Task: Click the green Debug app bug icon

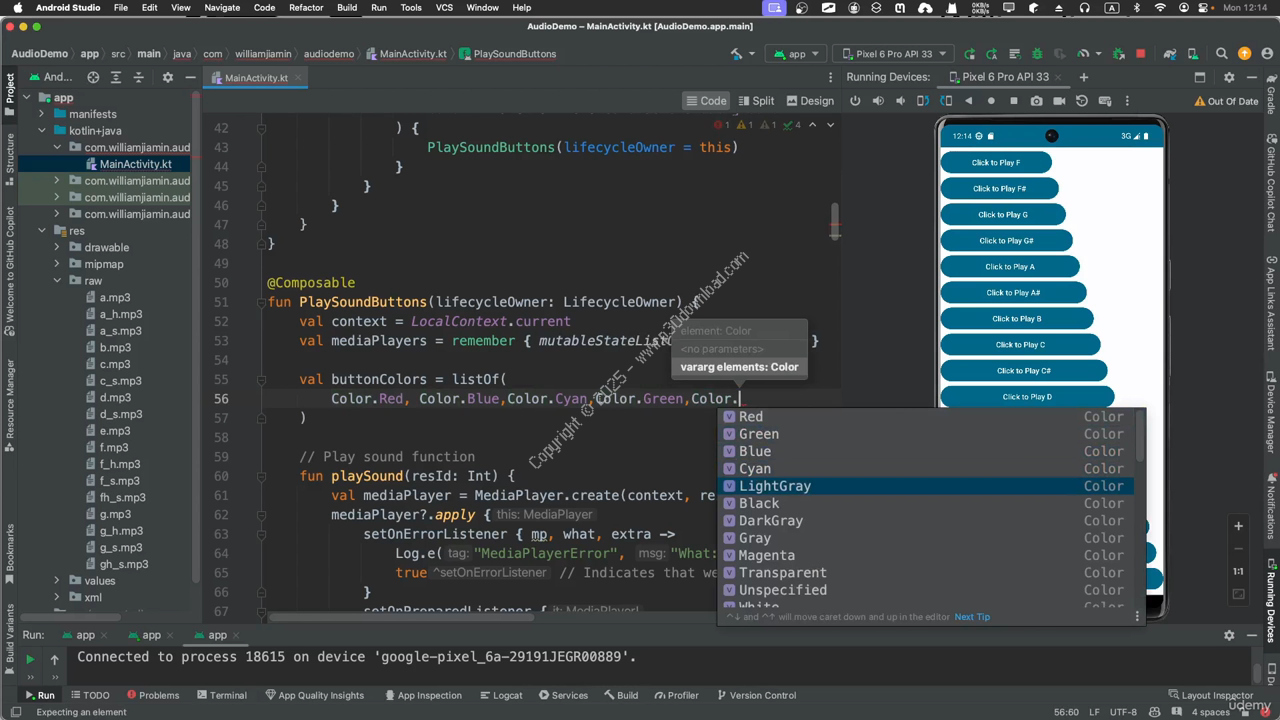Action: tap(1037, 54)
